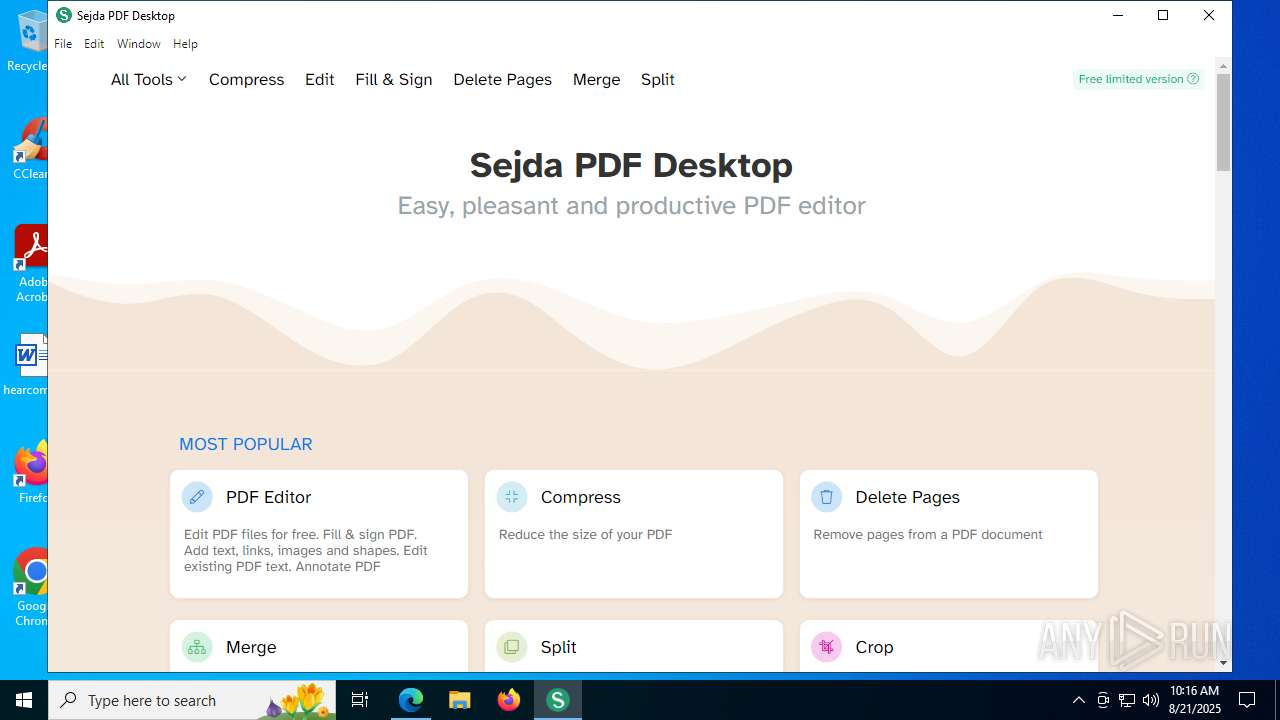Viewport: 1280px width, 720px height.
Task: Open the Compress card title
Action: 580,497
